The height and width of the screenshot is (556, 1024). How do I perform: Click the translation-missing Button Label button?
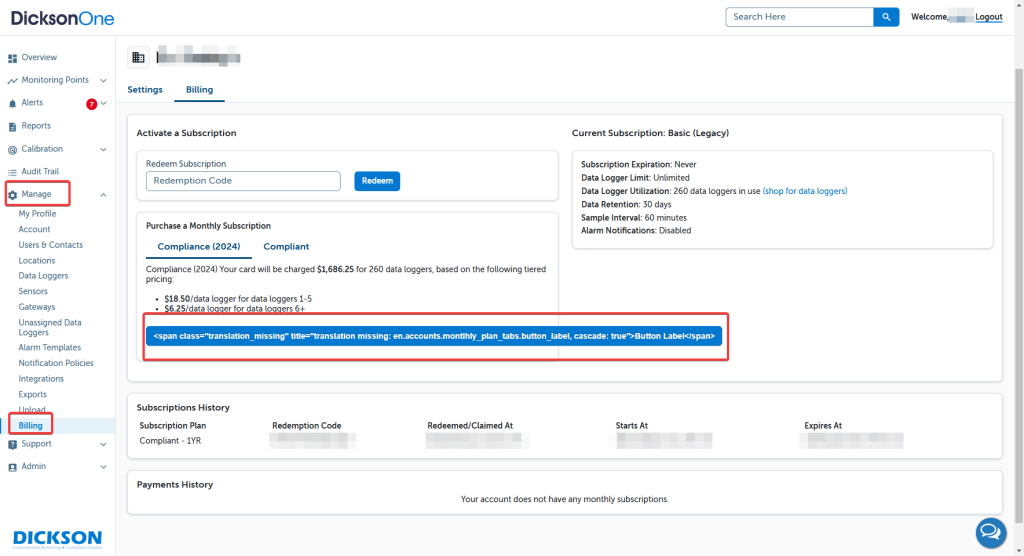pyautogui.click(x=434, y=336)
